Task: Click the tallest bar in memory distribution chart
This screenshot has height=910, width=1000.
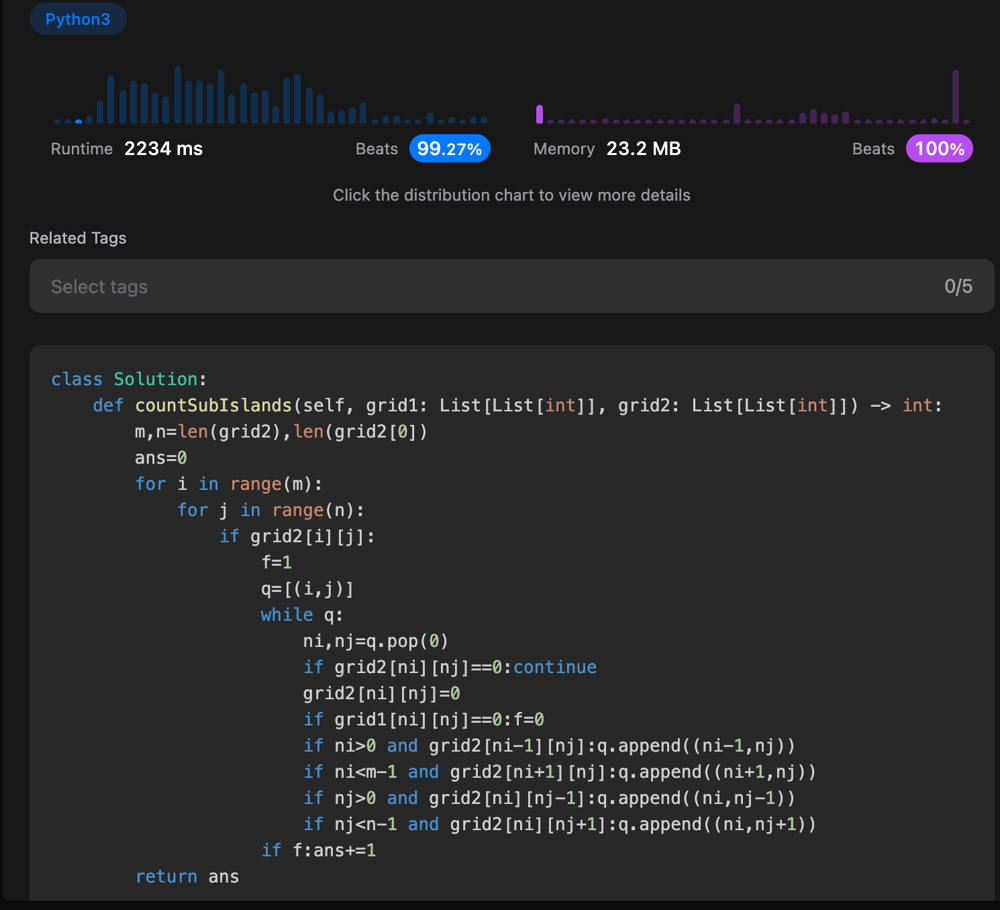Action: point(956,97)
